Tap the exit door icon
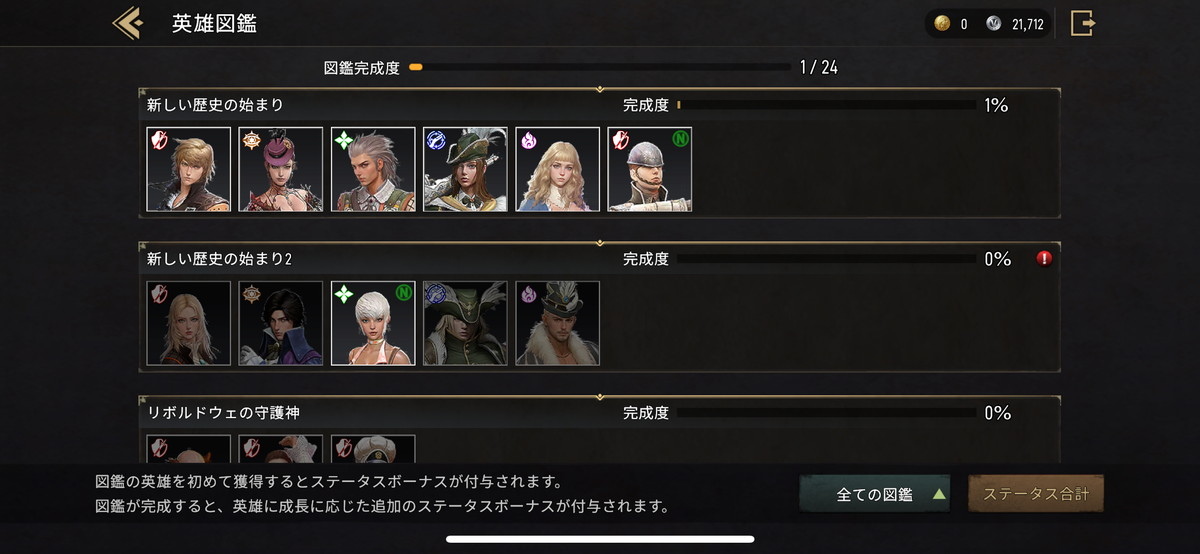The width and height of the screenshot is (1200, 554). coord(1083,23)
